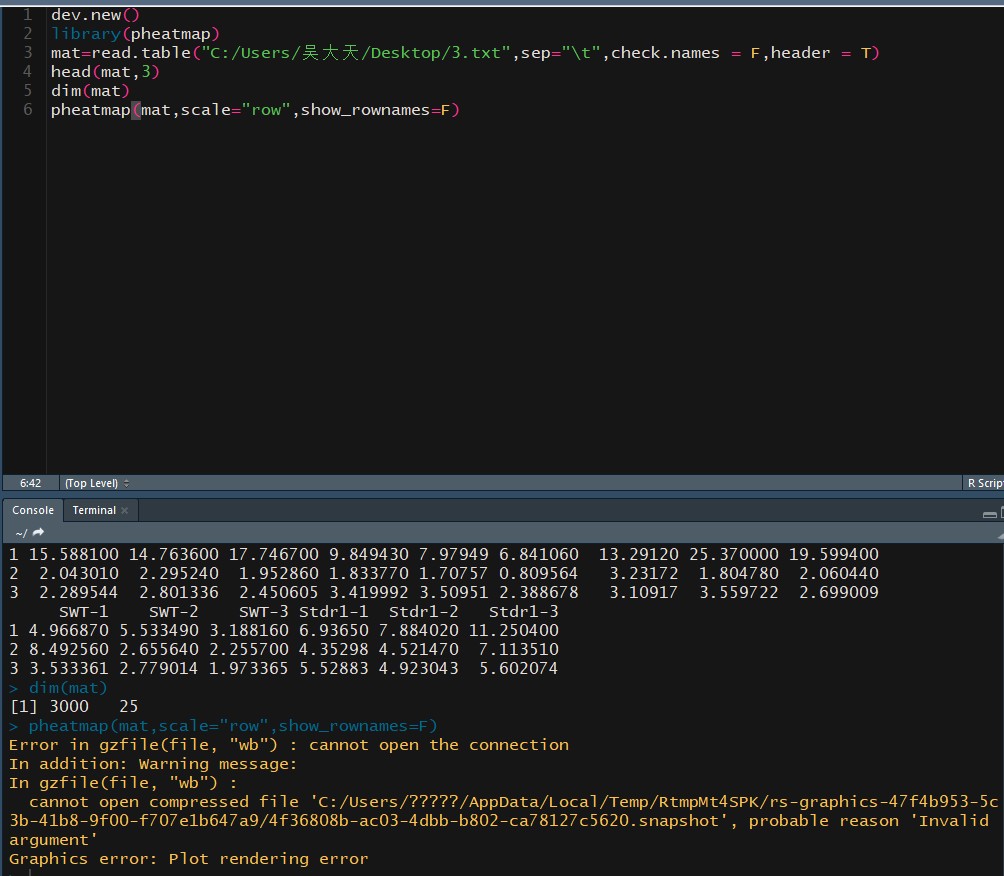Select line number 3 in the gutter
The width and height of the screenshot is (1004, 876).
27,53
